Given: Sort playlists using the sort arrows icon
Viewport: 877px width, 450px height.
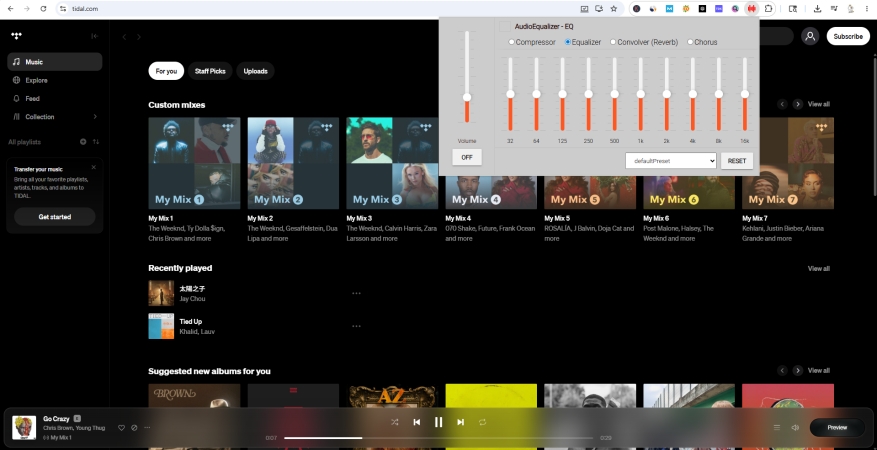Looking at the screenshot, I should (x=96, y=142).
